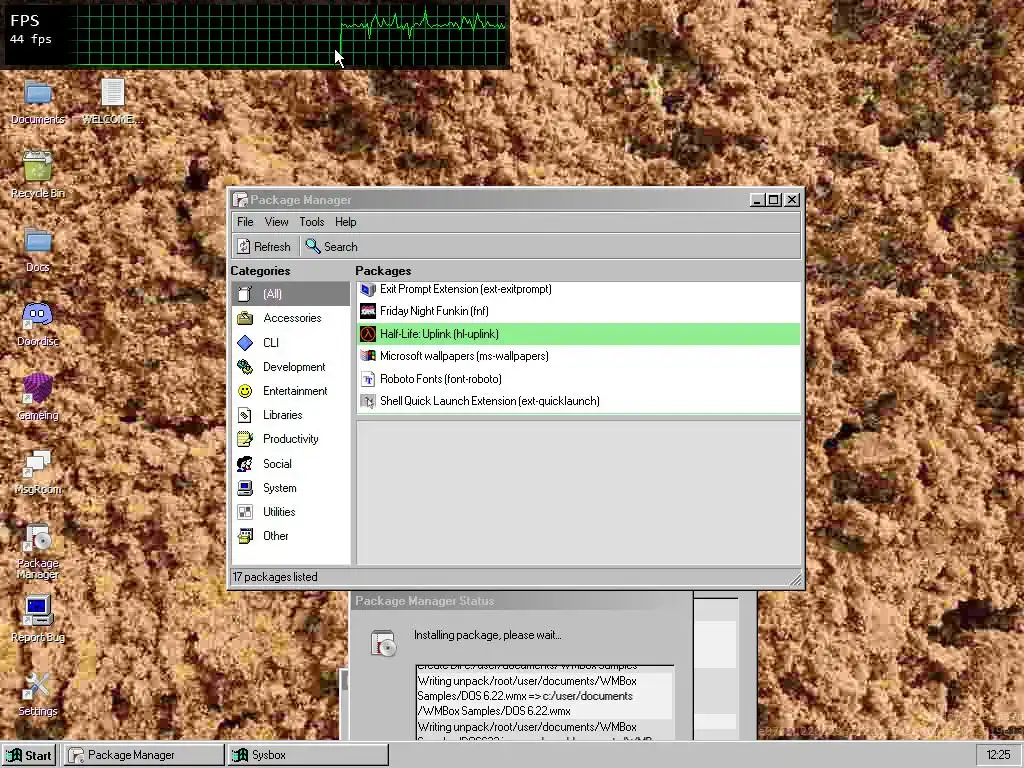The width and height of the screenshot is (1024, 768).
Task: Select Friday Night Funkin (fnf) package text
Action: pos(434,311)
